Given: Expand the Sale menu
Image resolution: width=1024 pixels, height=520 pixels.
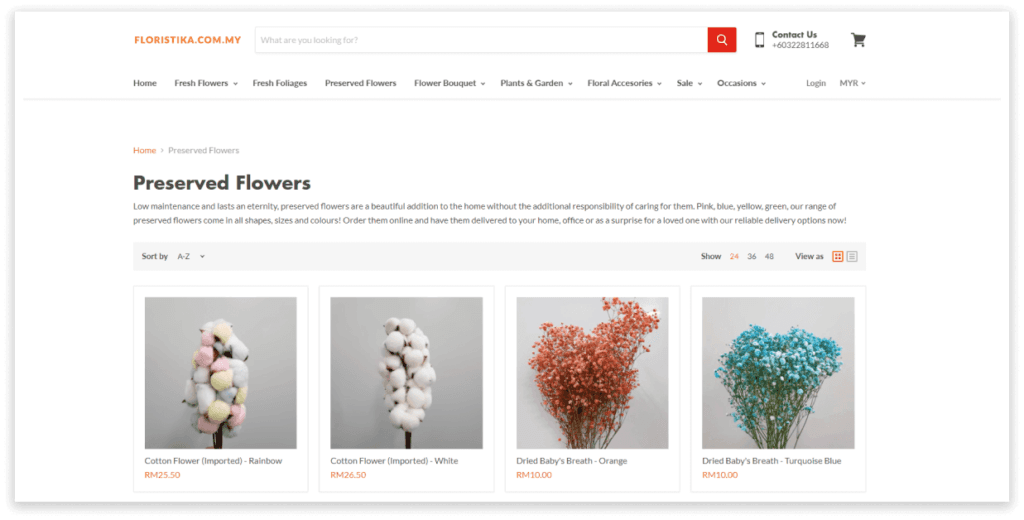Looking at the screenshot, I should point(689,83).
